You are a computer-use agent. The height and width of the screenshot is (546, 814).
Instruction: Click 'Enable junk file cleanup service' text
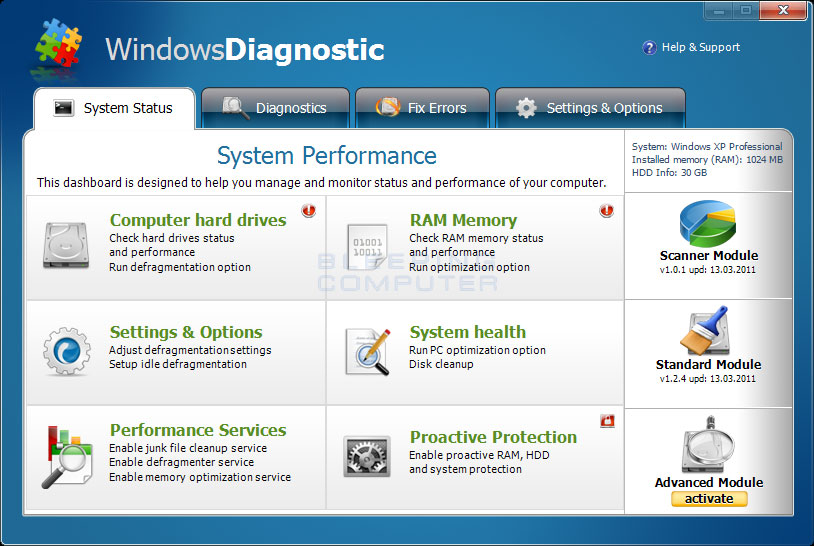[188, 448]
